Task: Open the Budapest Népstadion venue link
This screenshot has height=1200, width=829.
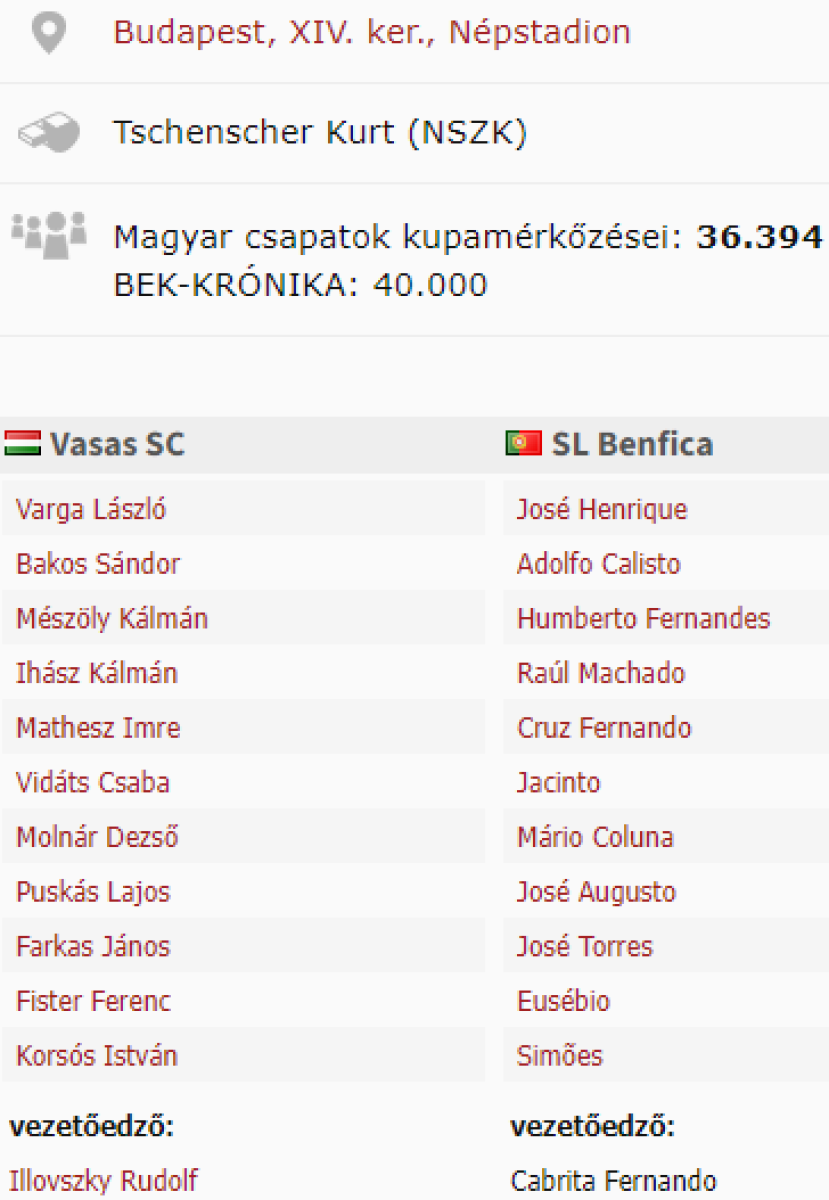Action: [371, 33]
